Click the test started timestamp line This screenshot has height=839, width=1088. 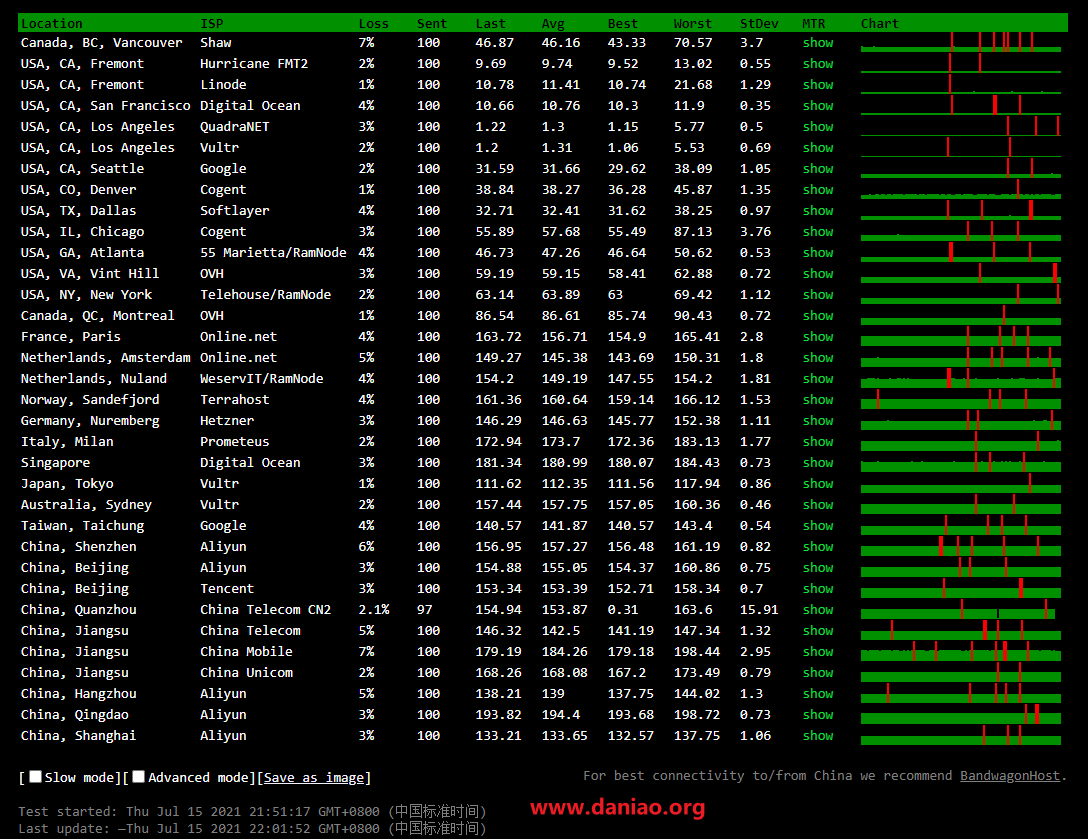click(252, 811)
